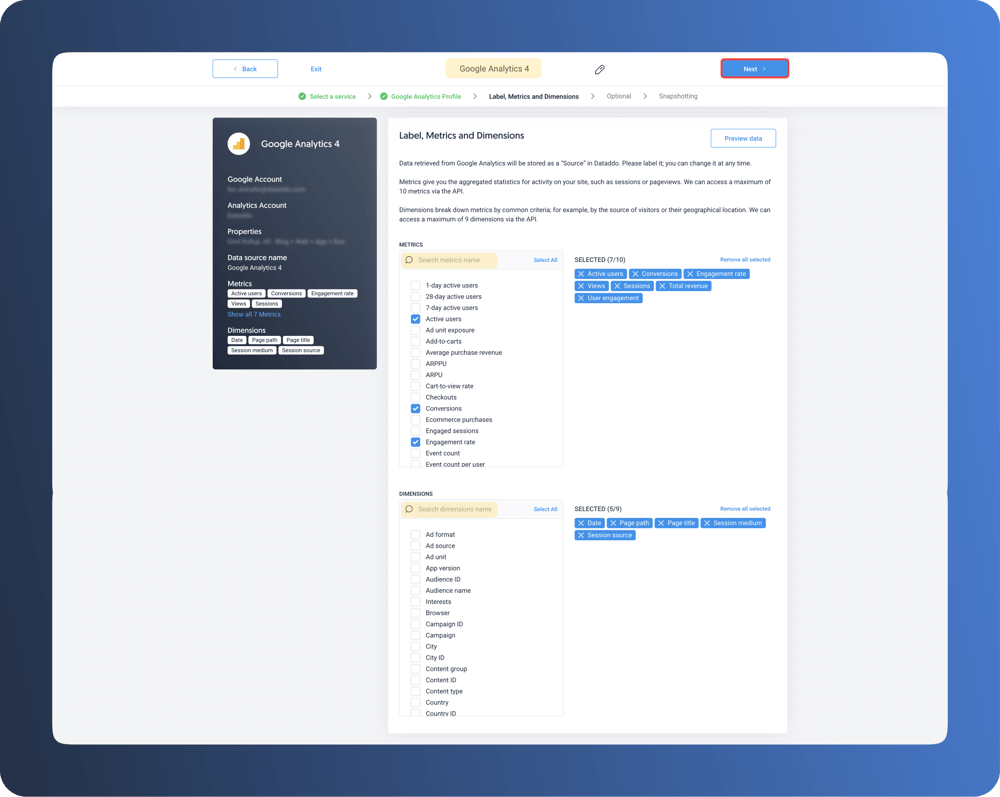Check the 1-day active users metric
Image resolution: width=1000 pixels, height=797 pixels.
tap(415, 286)
